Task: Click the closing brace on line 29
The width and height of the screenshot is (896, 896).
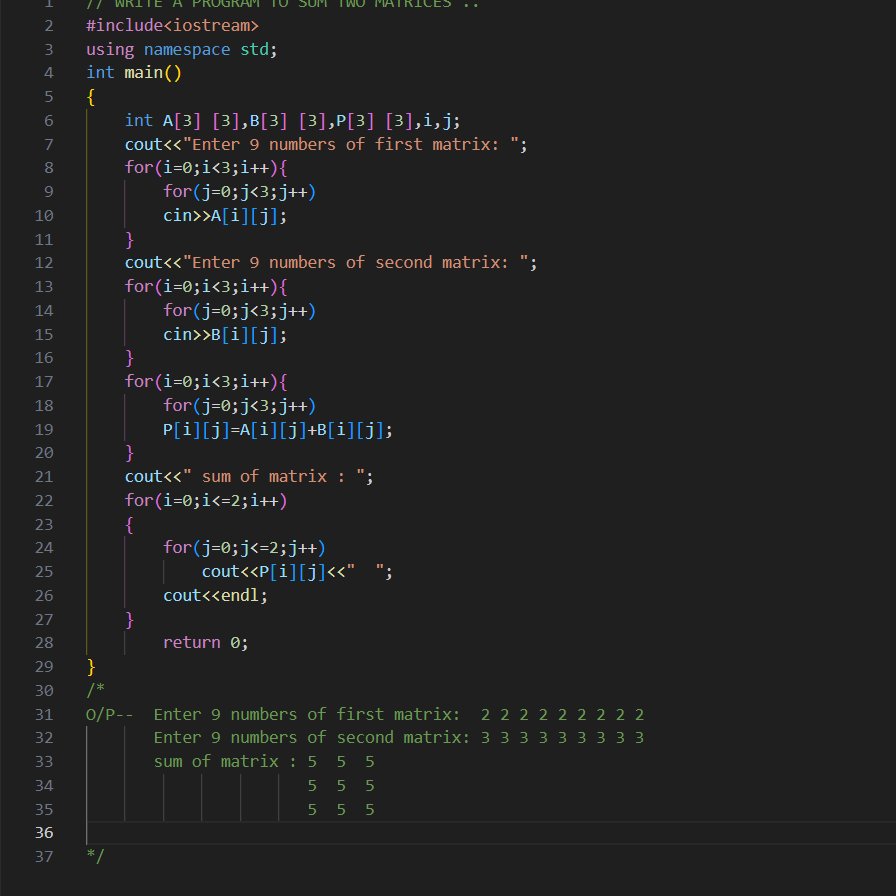Action: (x=89, y=666)
